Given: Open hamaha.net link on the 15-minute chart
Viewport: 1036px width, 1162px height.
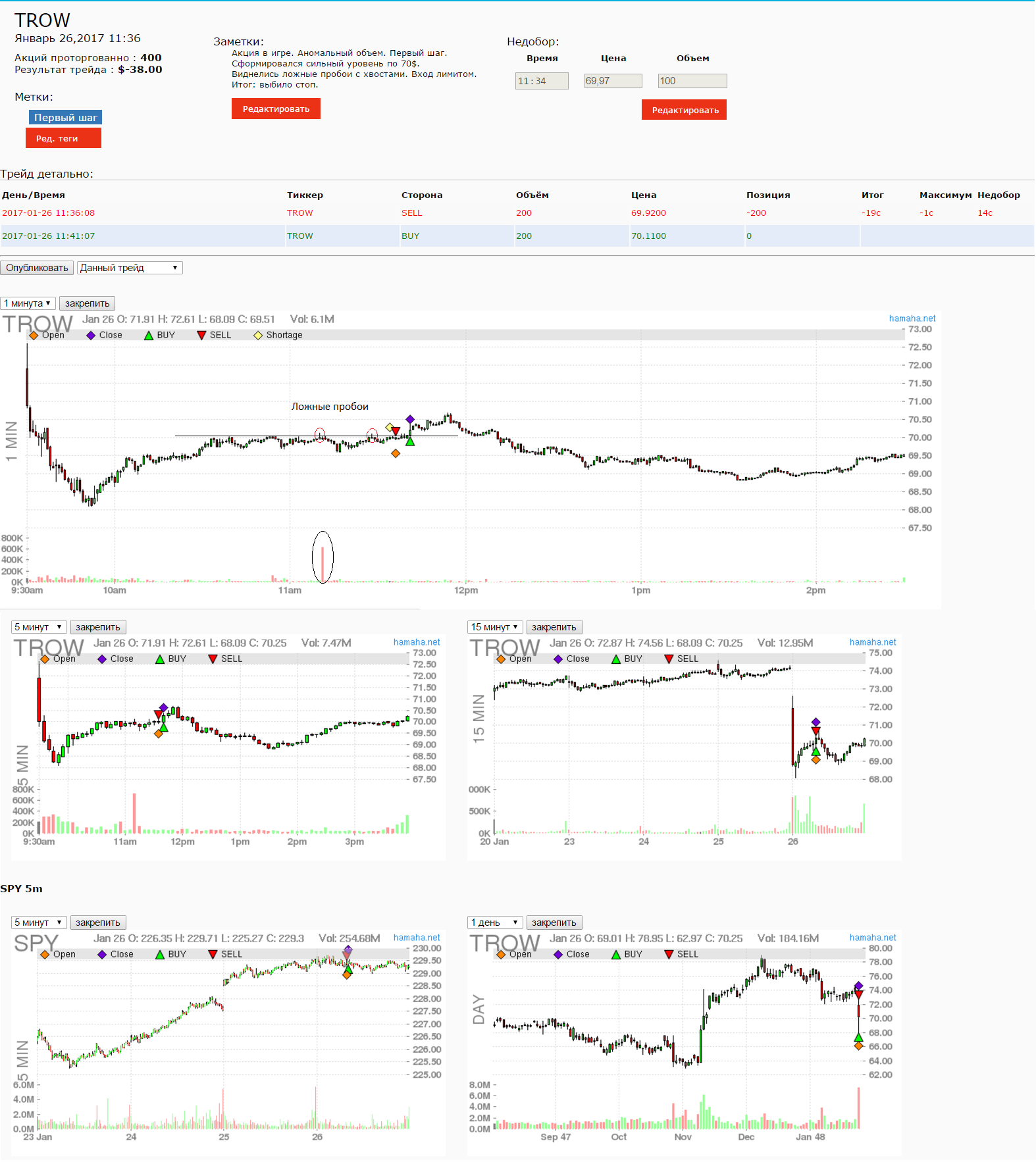Looking at the screenshot, I should [x=873, y=642].
